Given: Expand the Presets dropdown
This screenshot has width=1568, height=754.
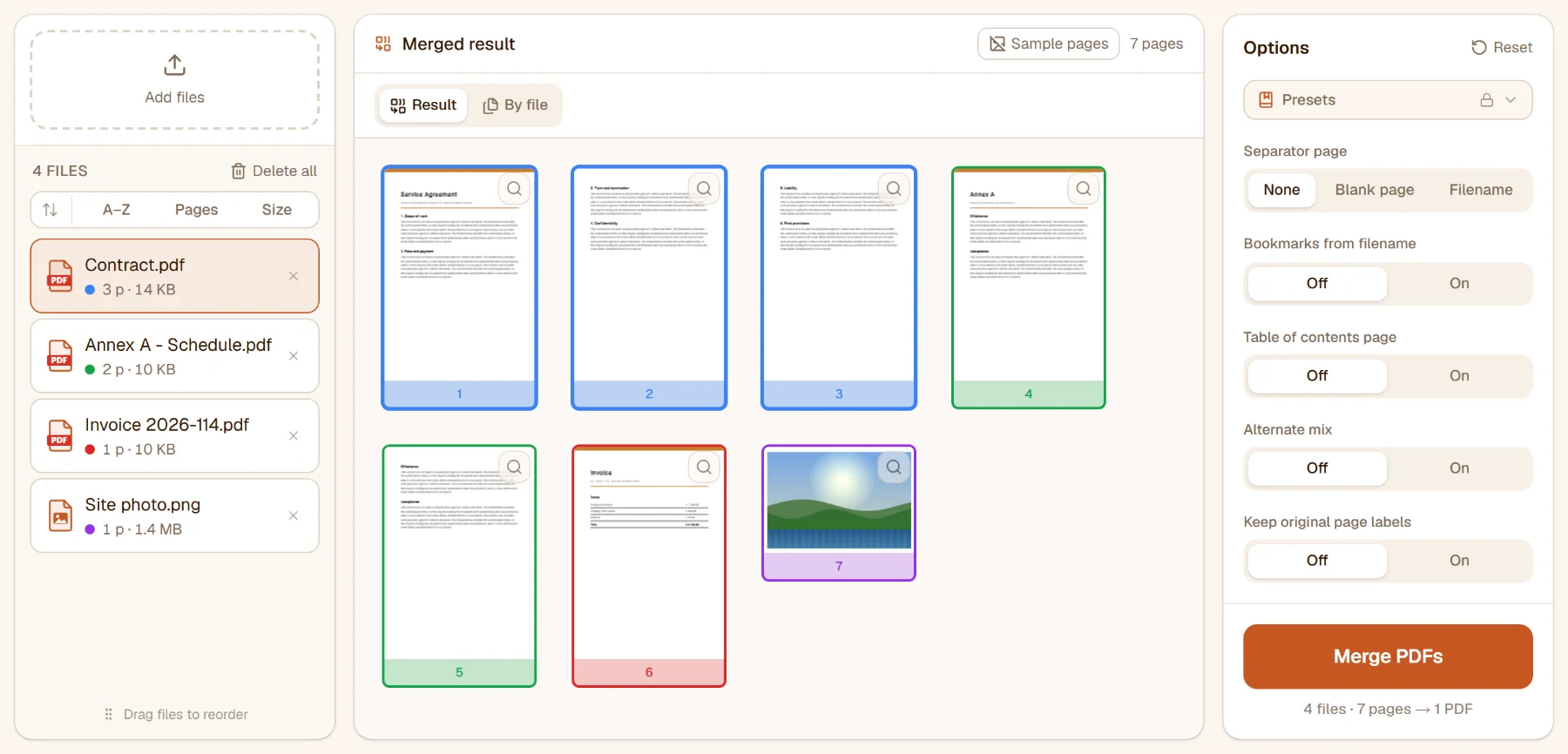Looking at the screenshot, I should tap(1388, 100).
